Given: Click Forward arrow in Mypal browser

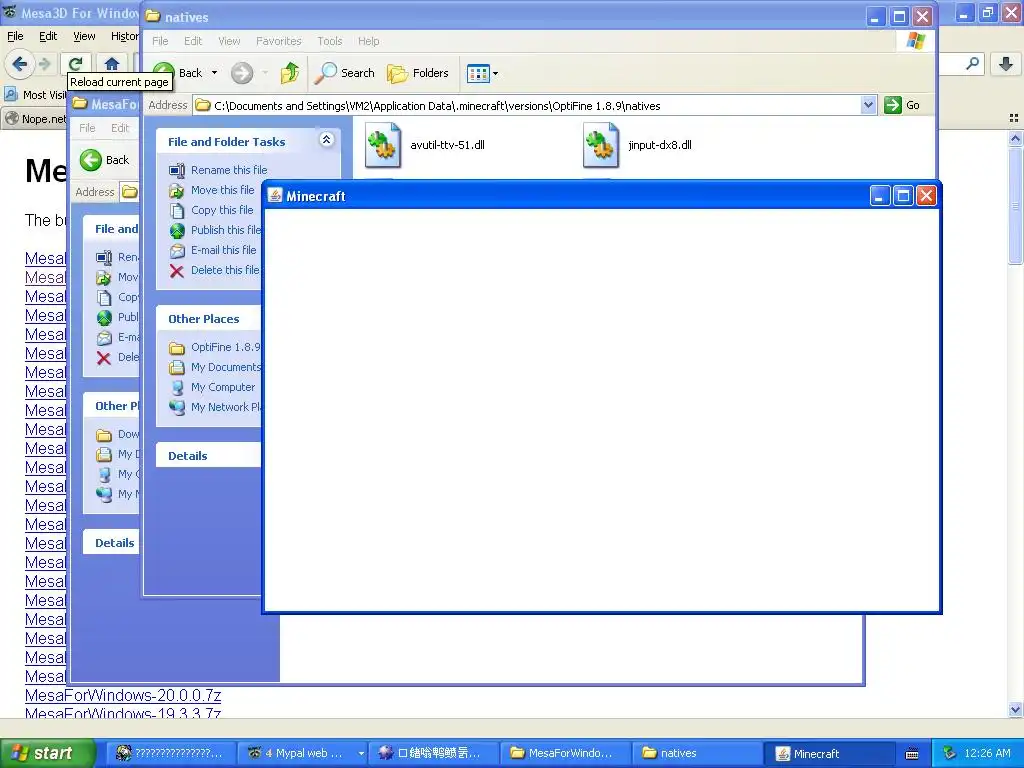Looking at the screenshot, I should [x=45, y=64].
